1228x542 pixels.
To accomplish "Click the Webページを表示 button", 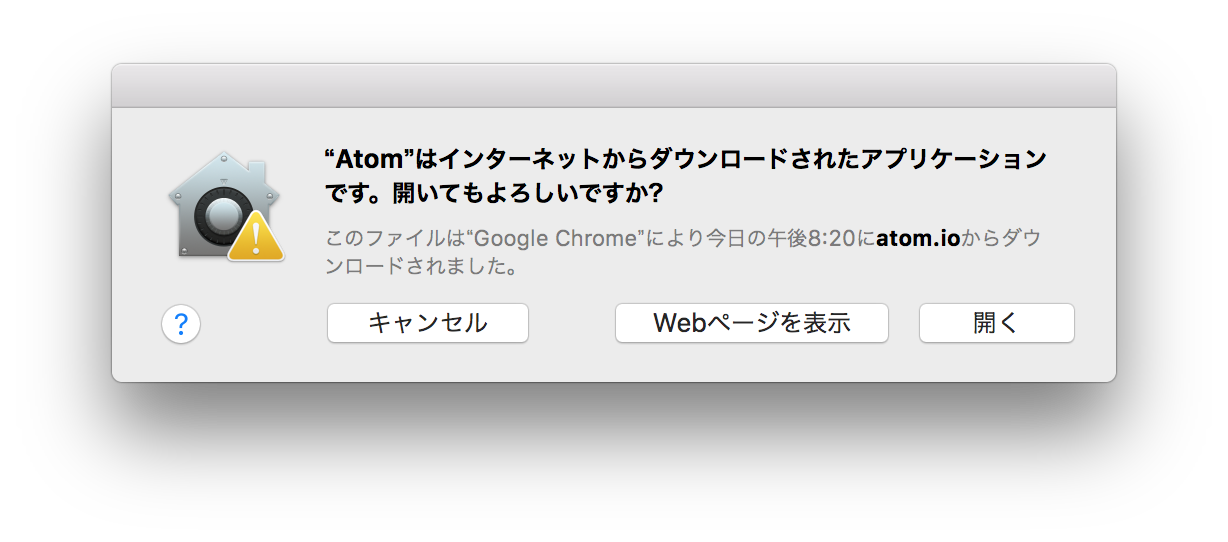I will (x=752, y=323).
